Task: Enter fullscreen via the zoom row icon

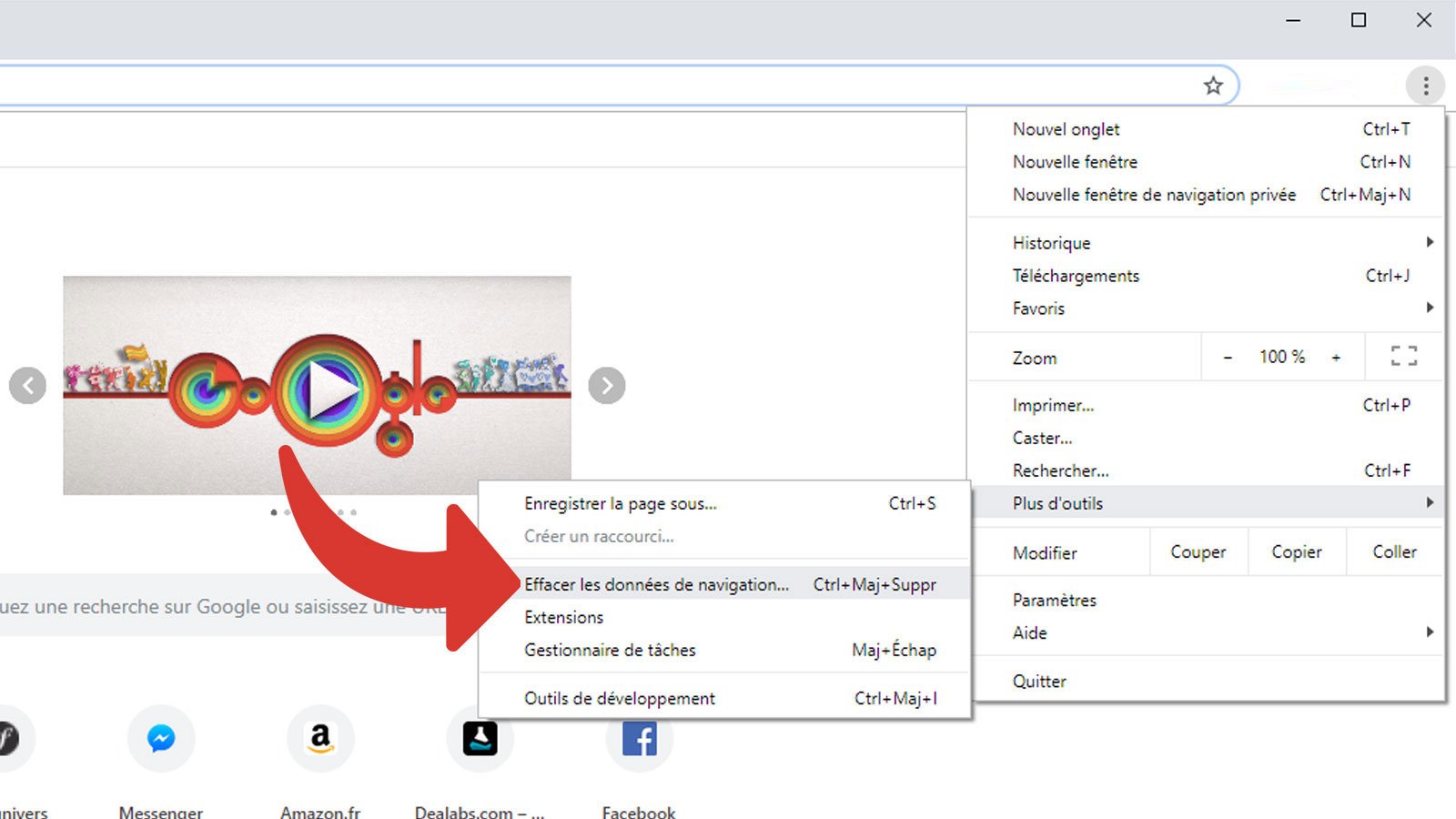Action: [x=1404, y=357]
